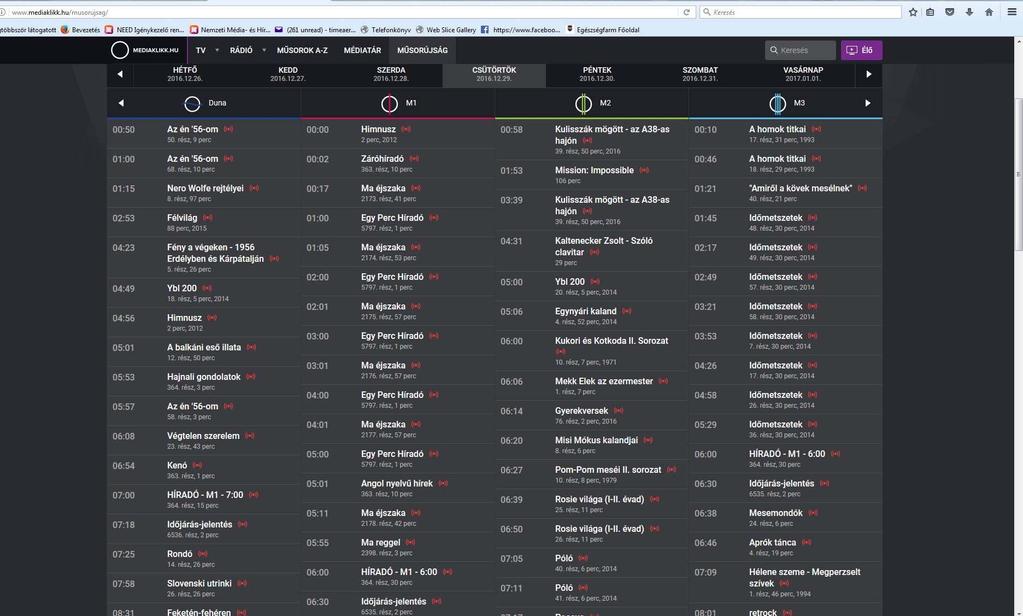Go to previous week with left arrow
1023x616 pixels.
[x=120, y=74]
